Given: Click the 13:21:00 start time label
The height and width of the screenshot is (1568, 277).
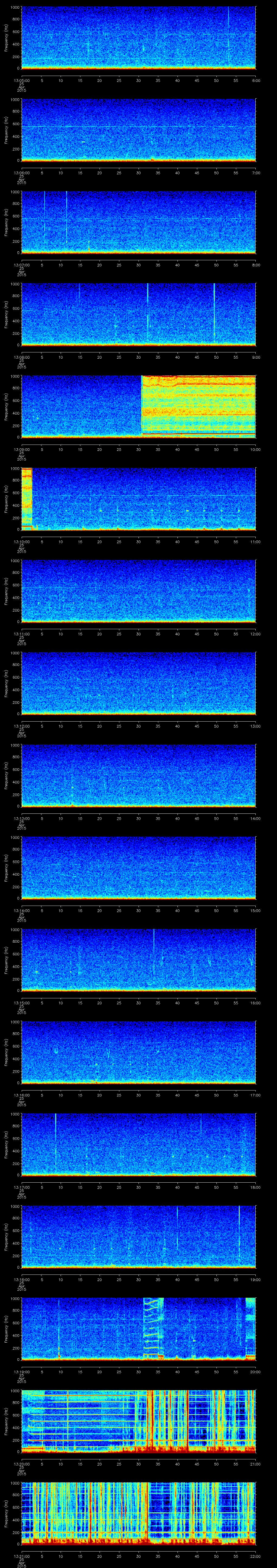Looking at the screenshot, I should tap(21, 1556).
